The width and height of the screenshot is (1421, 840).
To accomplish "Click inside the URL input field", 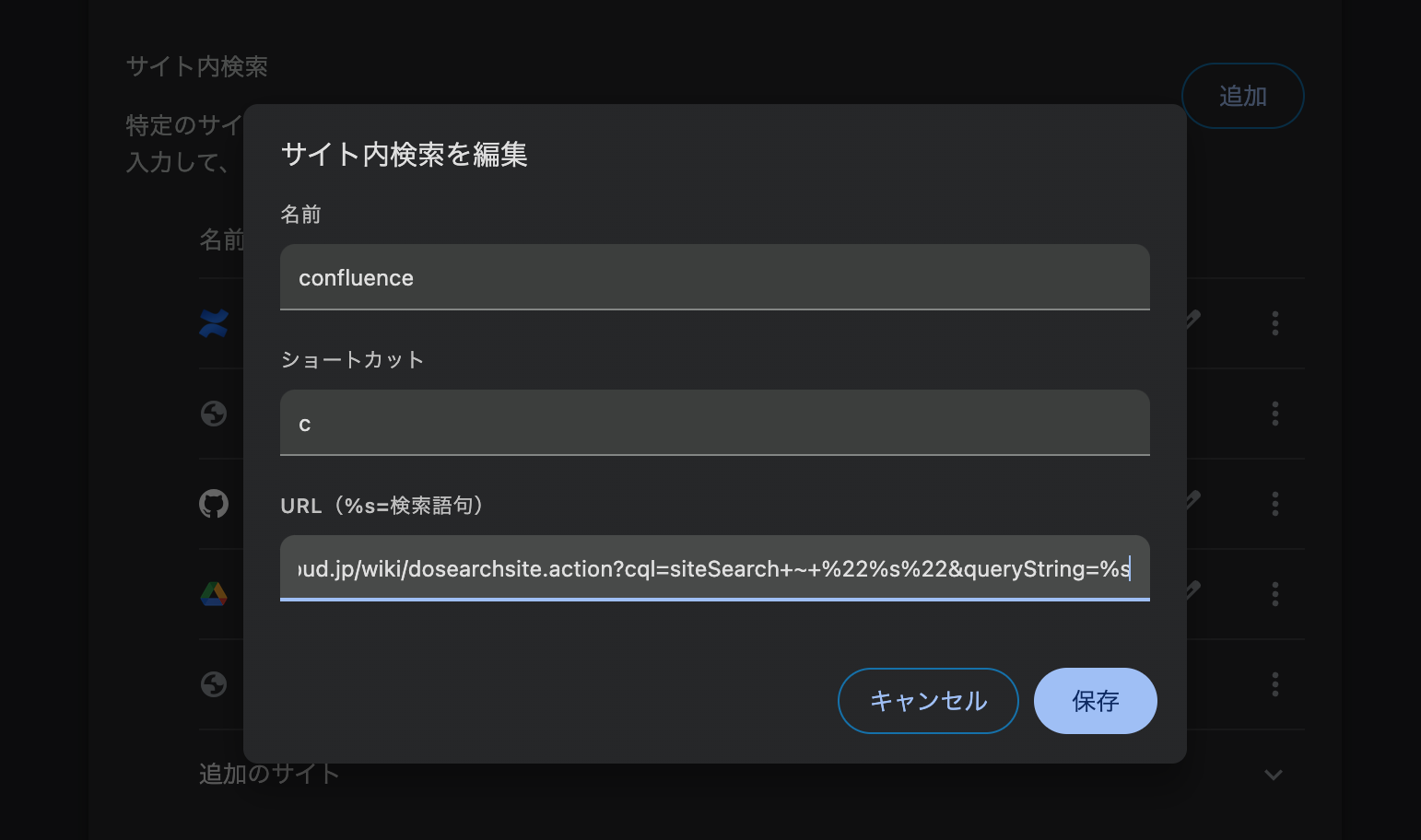I will (714, 568).
